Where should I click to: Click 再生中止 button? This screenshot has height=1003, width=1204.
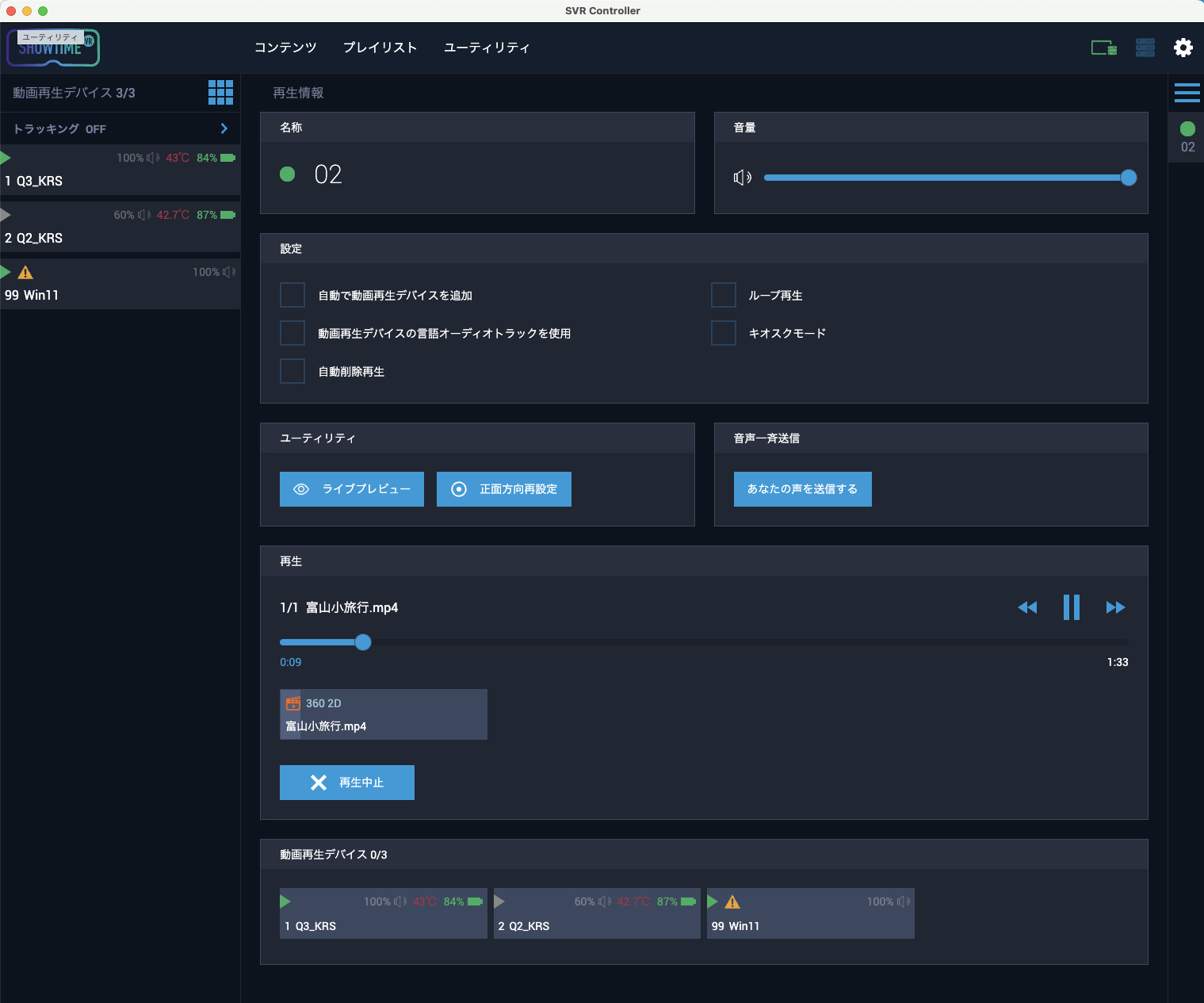point(347,783)
